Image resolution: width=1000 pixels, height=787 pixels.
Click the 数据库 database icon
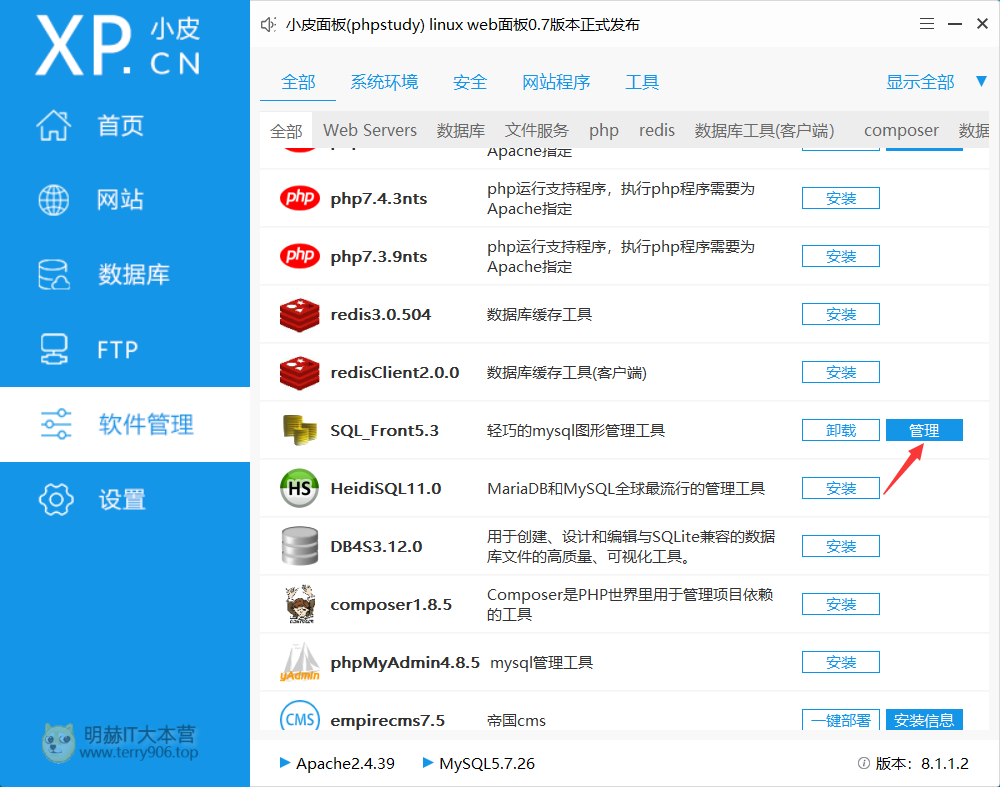pyautogui.click(x=54, y=274)
